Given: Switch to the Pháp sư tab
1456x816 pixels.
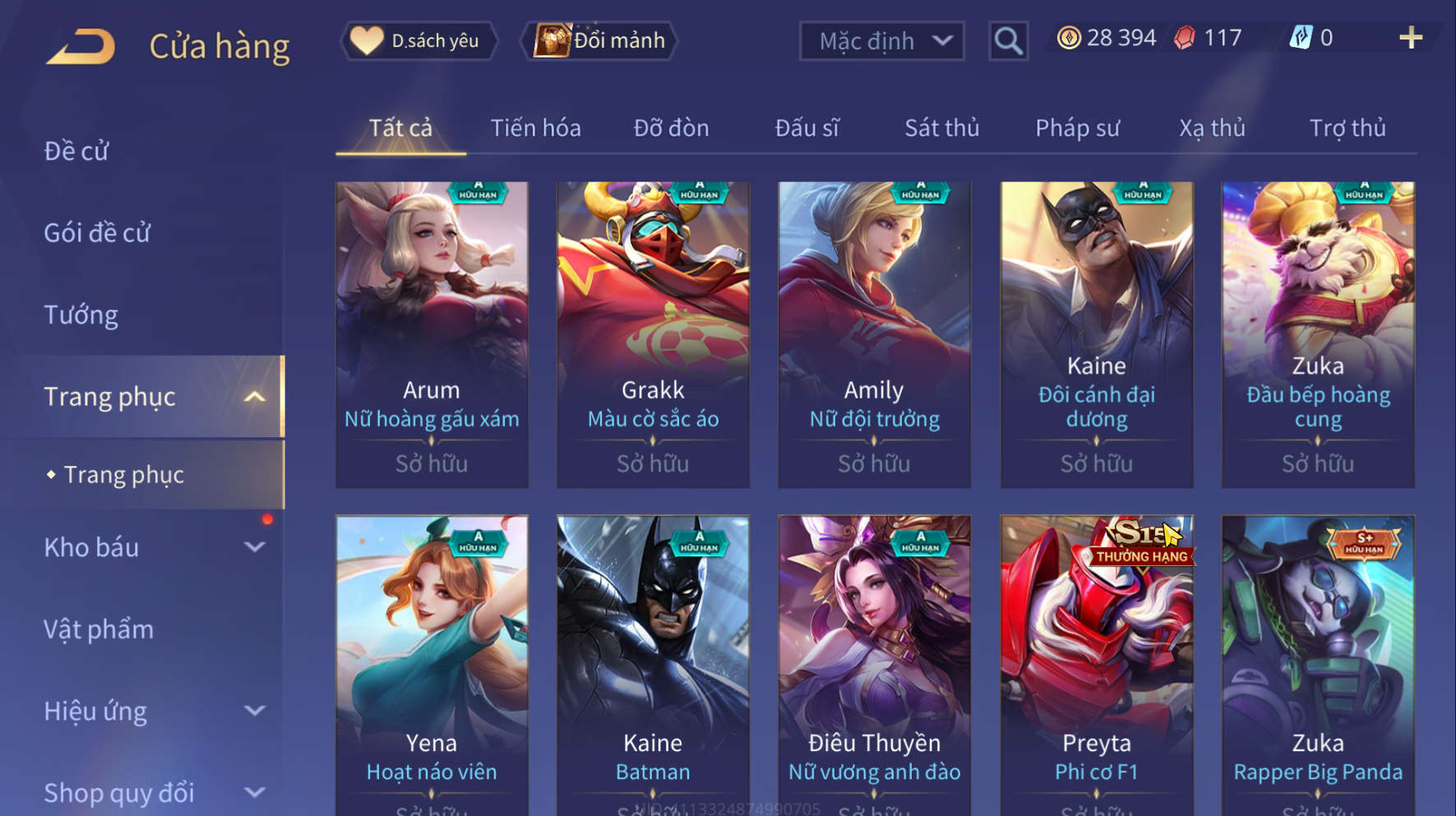Looking at the screenshot, I should (1078, 128).
